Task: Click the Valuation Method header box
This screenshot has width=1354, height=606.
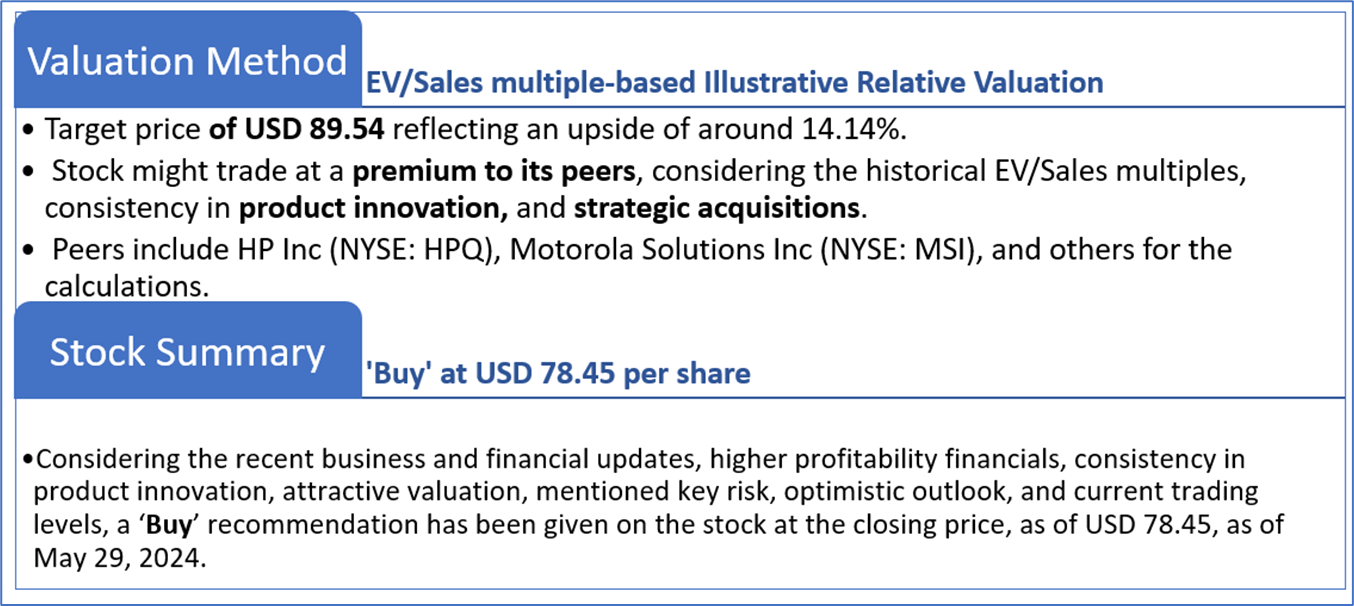Action: tap(187, 60)
